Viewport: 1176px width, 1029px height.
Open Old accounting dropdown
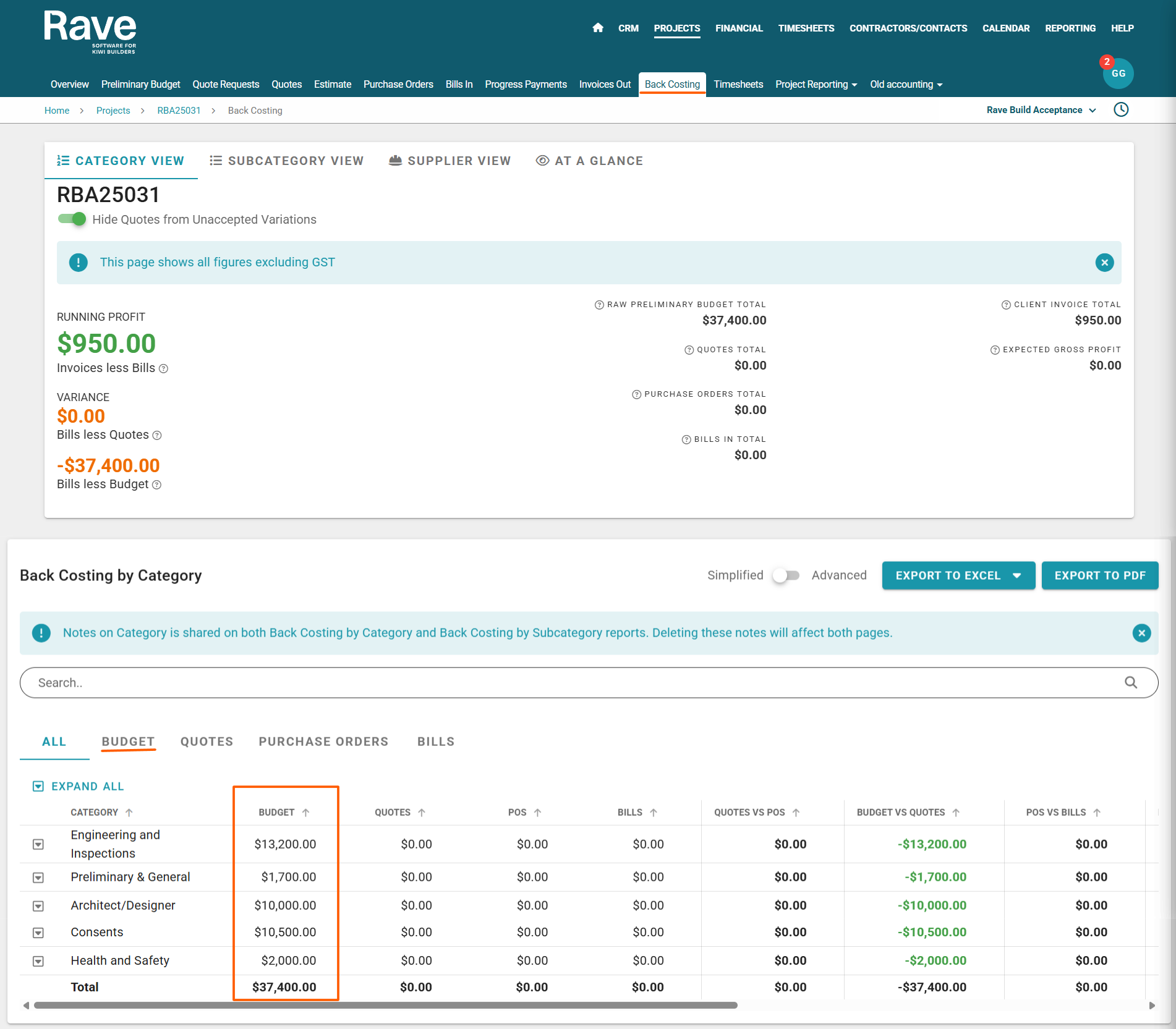[x=906, y=85]
